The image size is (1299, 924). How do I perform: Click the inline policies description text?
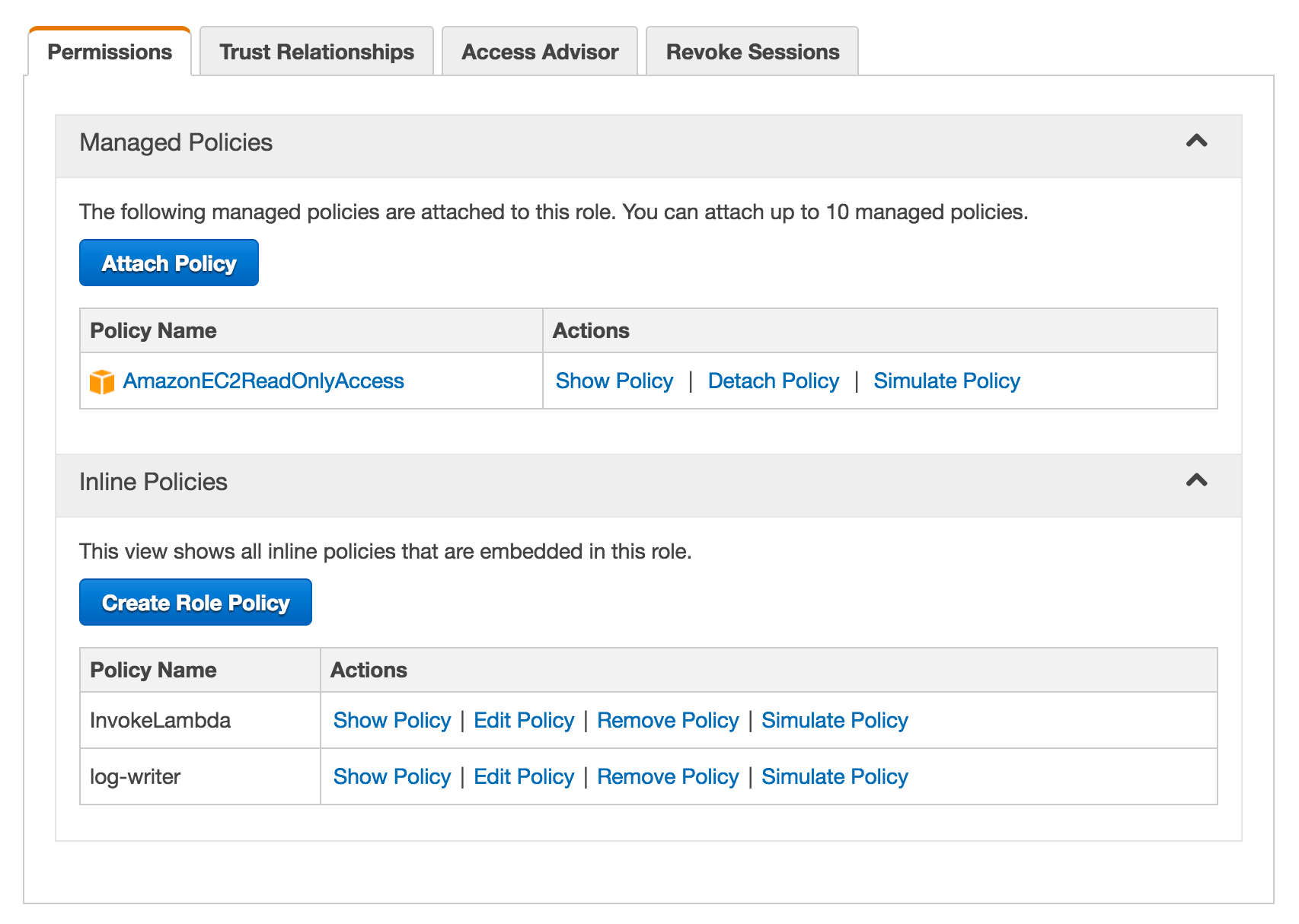pyautogui.click(x=385, y=552)
